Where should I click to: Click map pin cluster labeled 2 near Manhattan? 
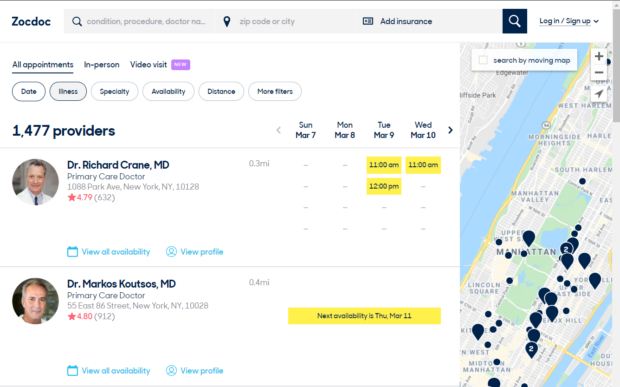click(x=566, y=249)
